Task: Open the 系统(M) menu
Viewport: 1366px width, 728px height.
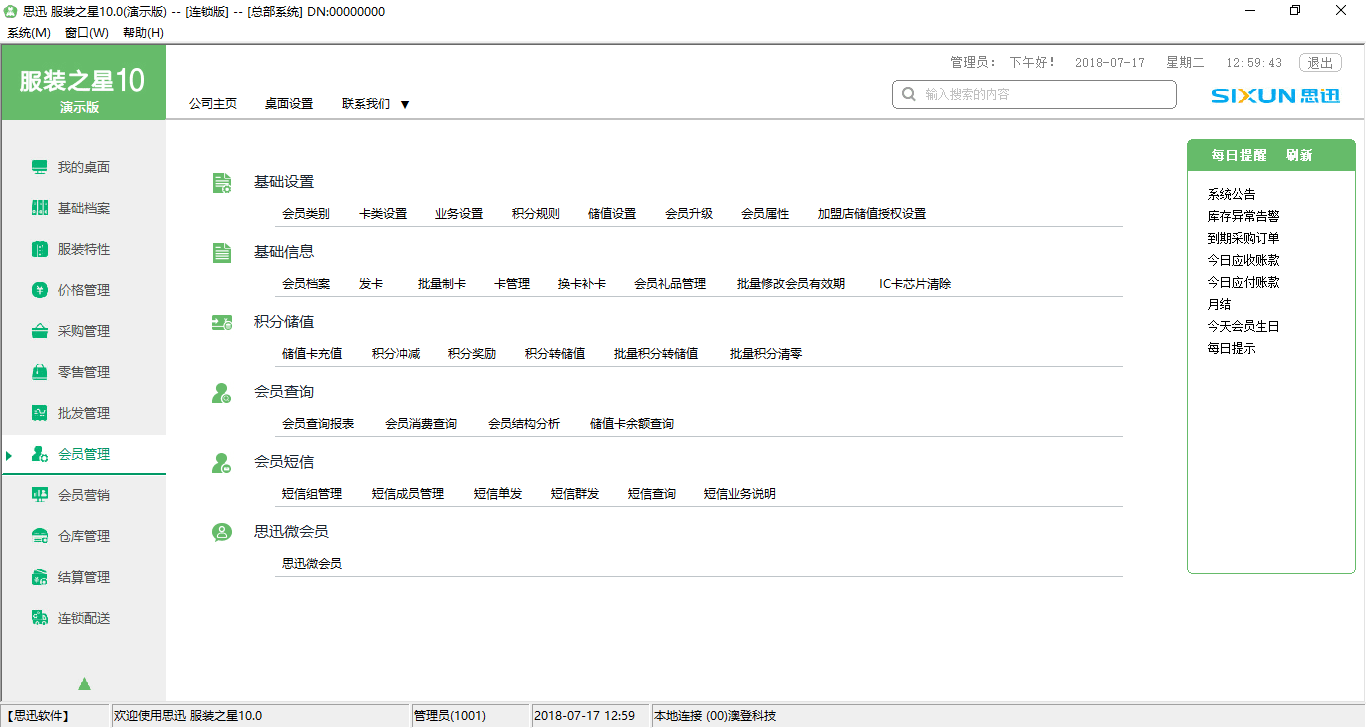Action: pos(29,32)
